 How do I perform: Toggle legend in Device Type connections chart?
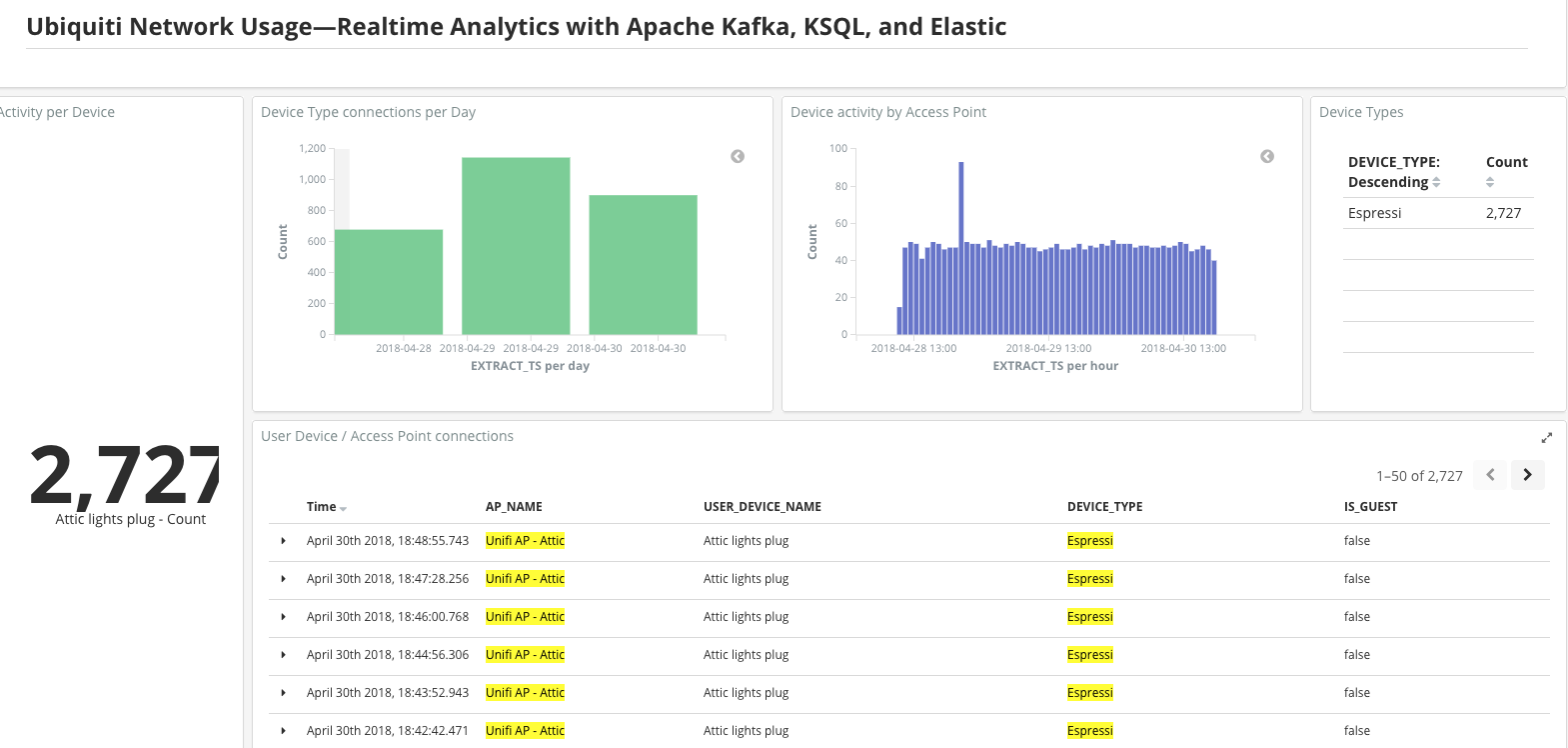(x=738, y=156)
